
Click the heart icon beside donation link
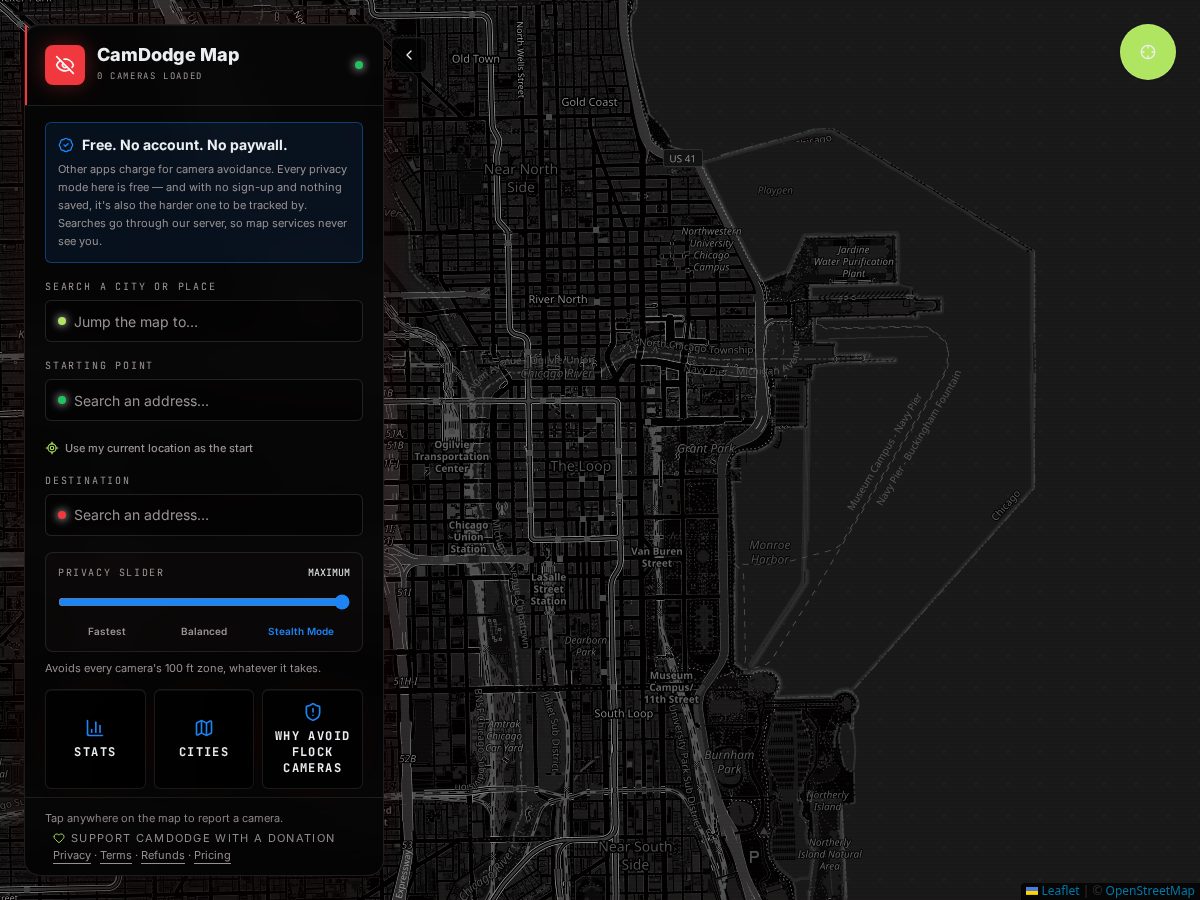(x=59, y=838)
